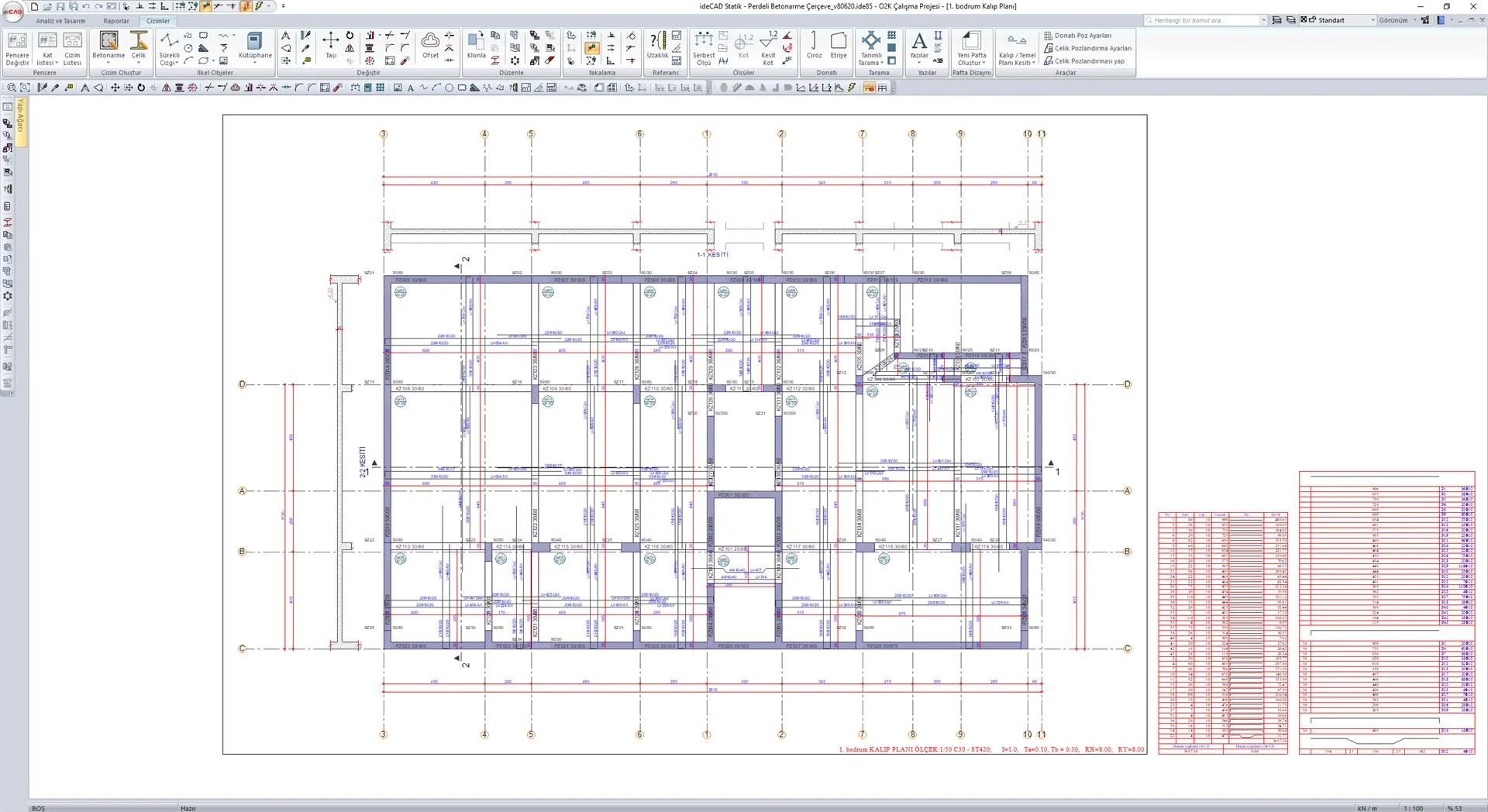Click the Redo arrow in quick access
This screenshot has width=1488, height=812.
click(x=98, y=6)
